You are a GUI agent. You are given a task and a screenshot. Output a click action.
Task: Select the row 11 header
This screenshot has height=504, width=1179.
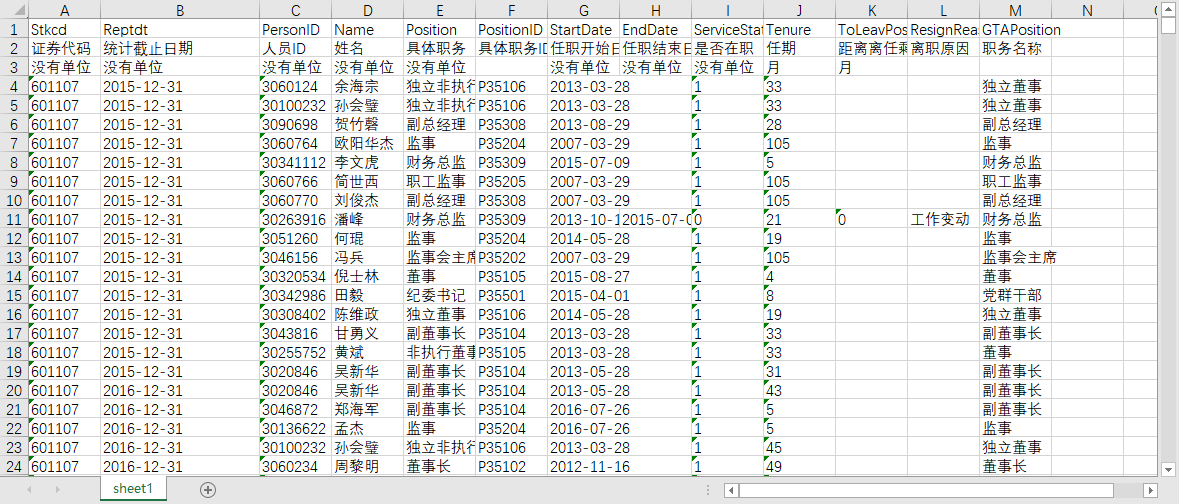coord(14,219)
